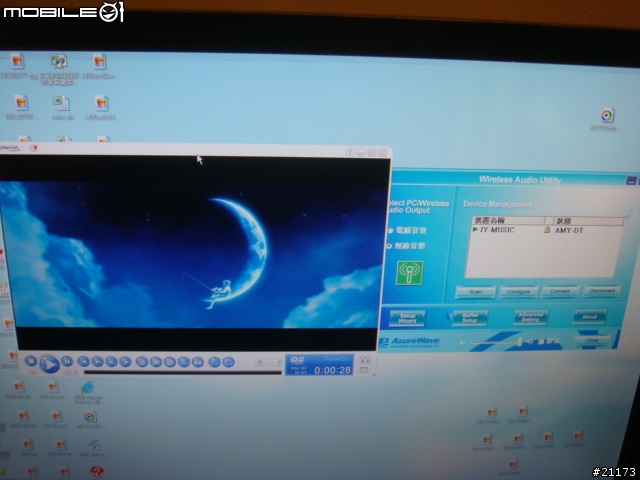Pause playback in PowerDVD
The image size is (640, 480).
(x=67, y=361)
